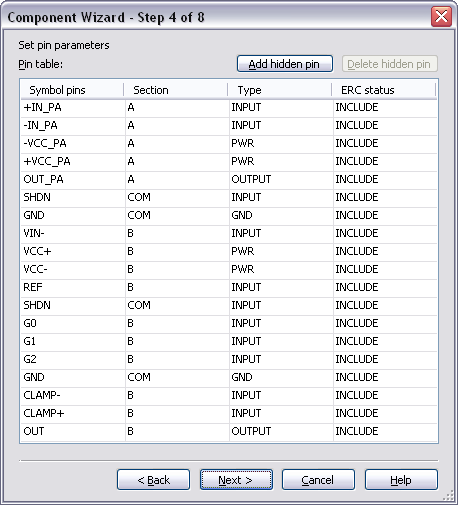Click the ERC status column header
This screenshot has height=505, width=458.
(x=384, y=90)
